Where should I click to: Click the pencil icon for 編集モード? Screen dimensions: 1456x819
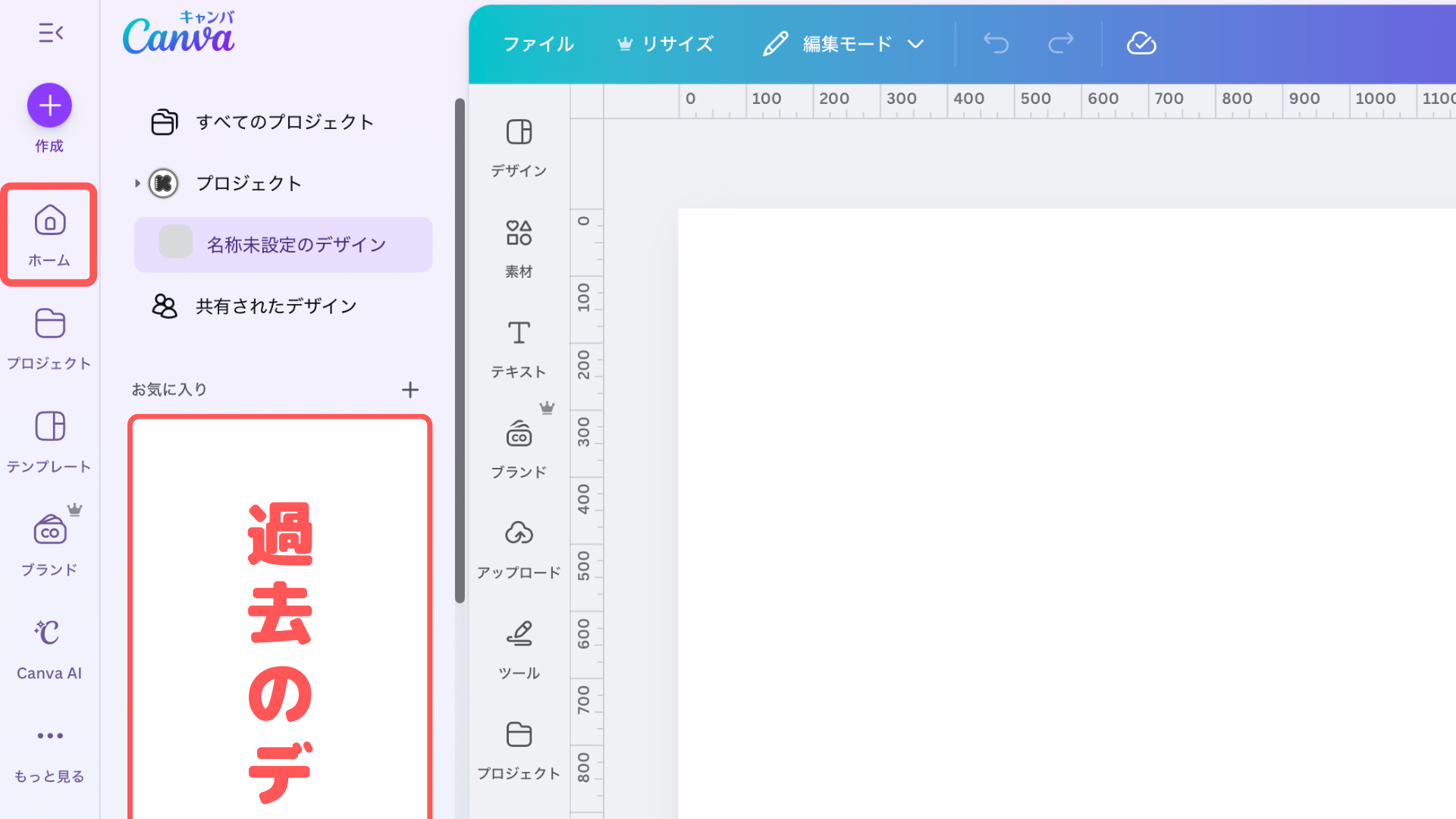pos(775,43)
